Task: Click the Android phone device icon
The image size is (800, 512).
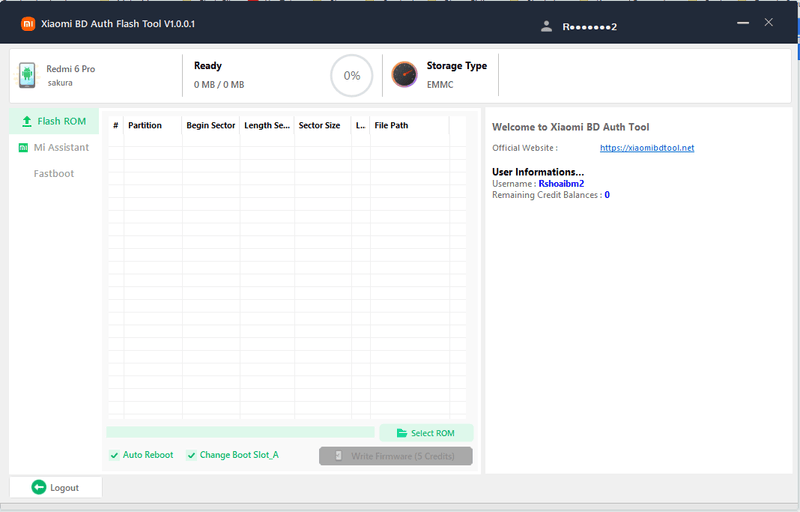Action: pos(27,75)
